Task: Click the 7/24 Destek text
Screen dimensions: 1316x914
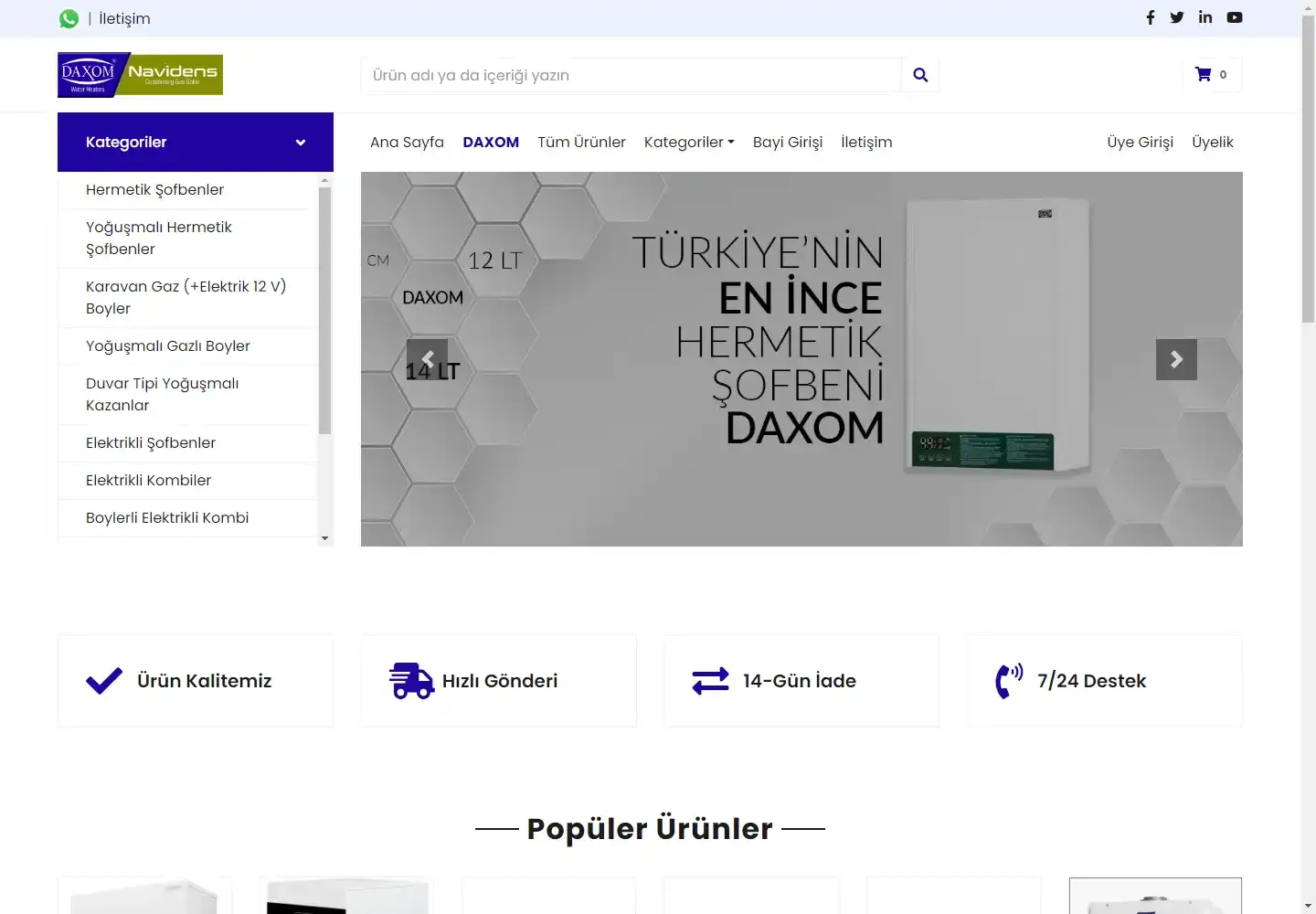Action: (1091, 681)
